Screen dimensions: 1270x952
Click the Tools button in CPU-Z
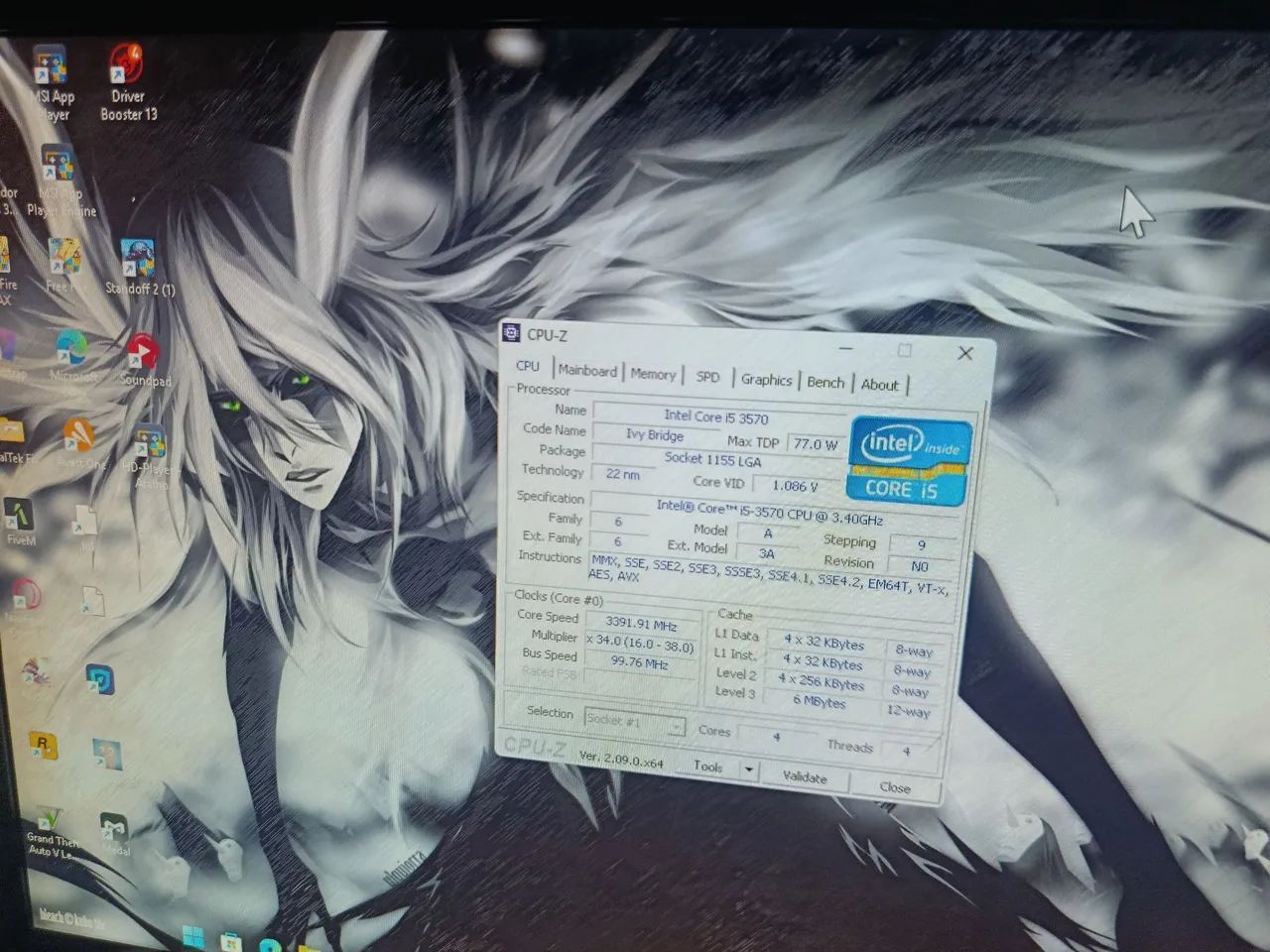pyautogui.click(x=707, y=767)
